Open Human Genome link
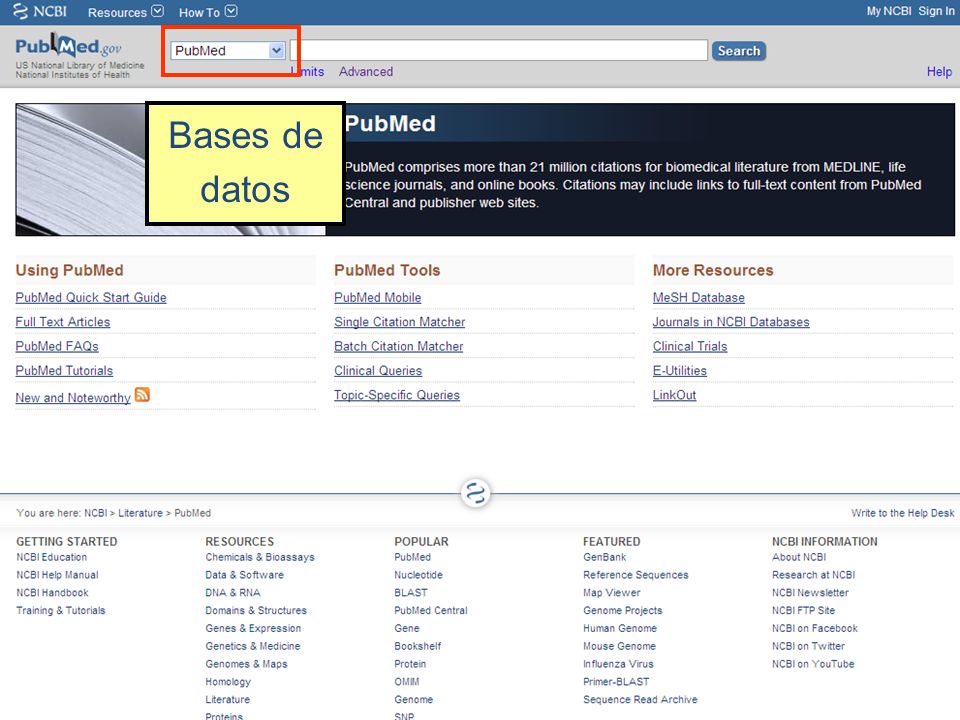 coord(620,628)
